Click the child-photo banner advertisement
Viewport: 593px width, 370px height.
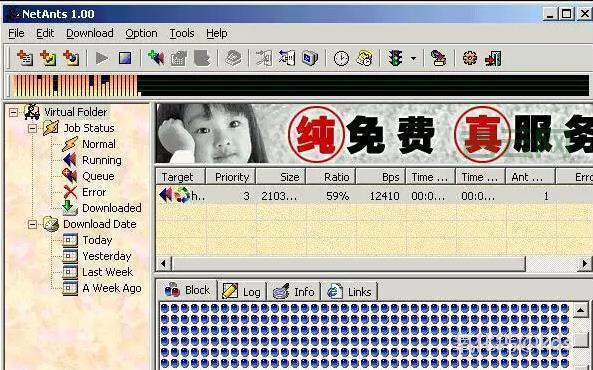pyautogui.click(x=374, y=134)
